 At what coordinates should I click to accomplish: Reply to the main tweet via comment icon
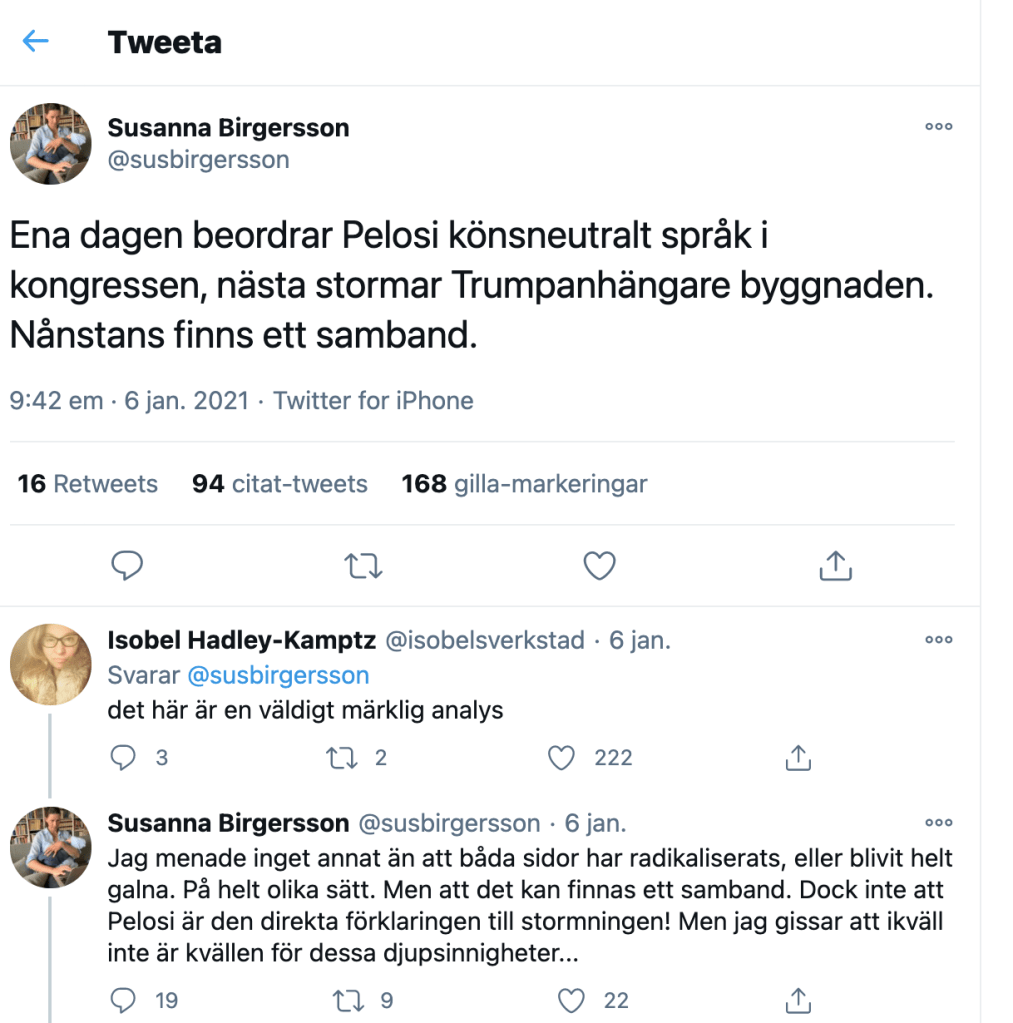coord(126,566)
